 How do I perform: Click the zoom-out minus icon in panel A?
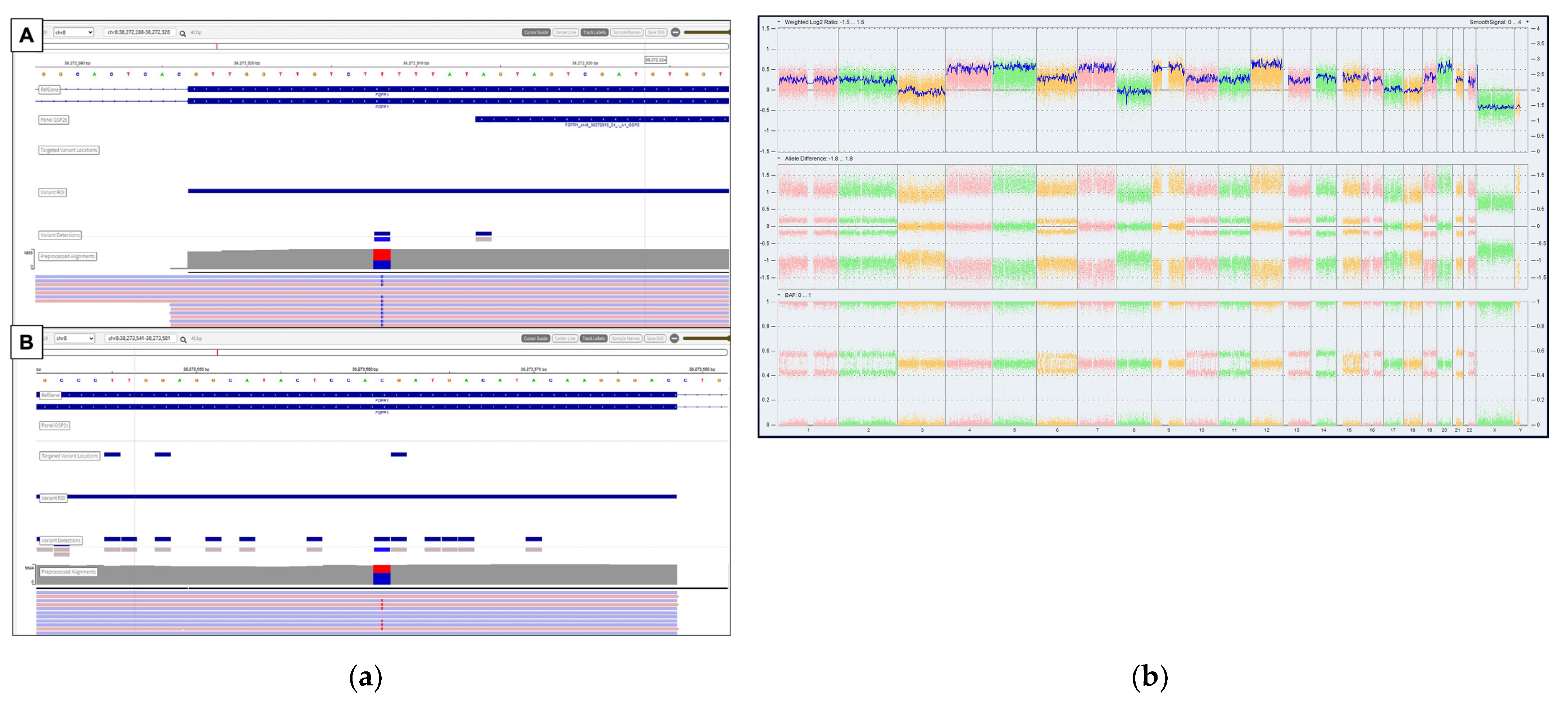point(675,32)
